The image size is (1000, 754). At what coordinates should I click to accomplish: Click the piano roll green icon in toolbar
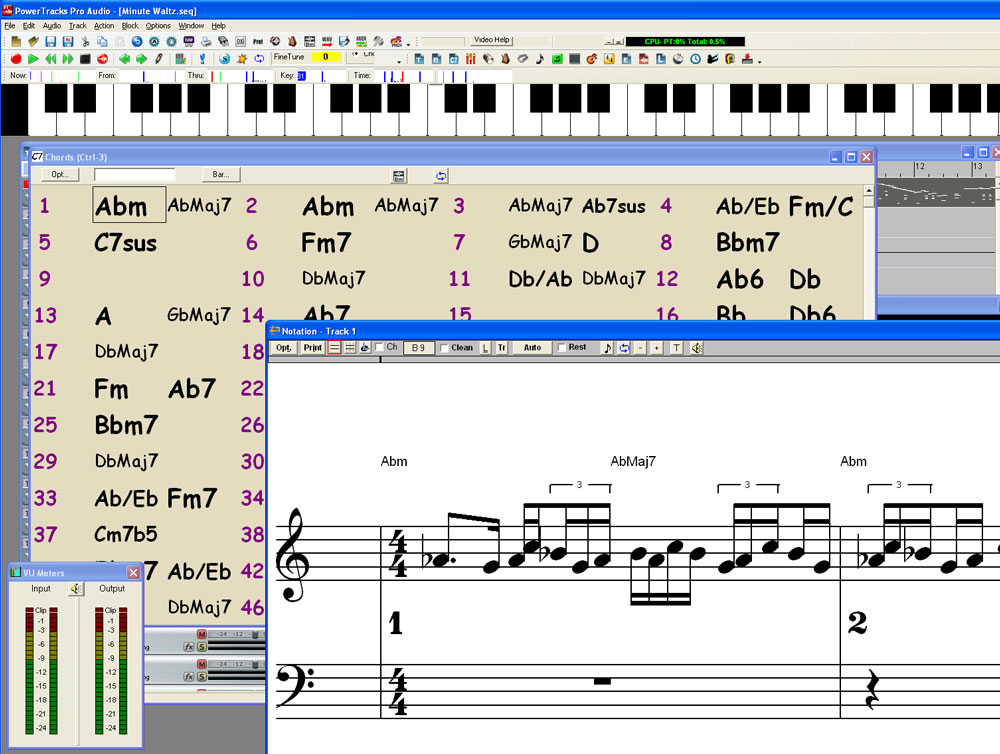(557, 59)
